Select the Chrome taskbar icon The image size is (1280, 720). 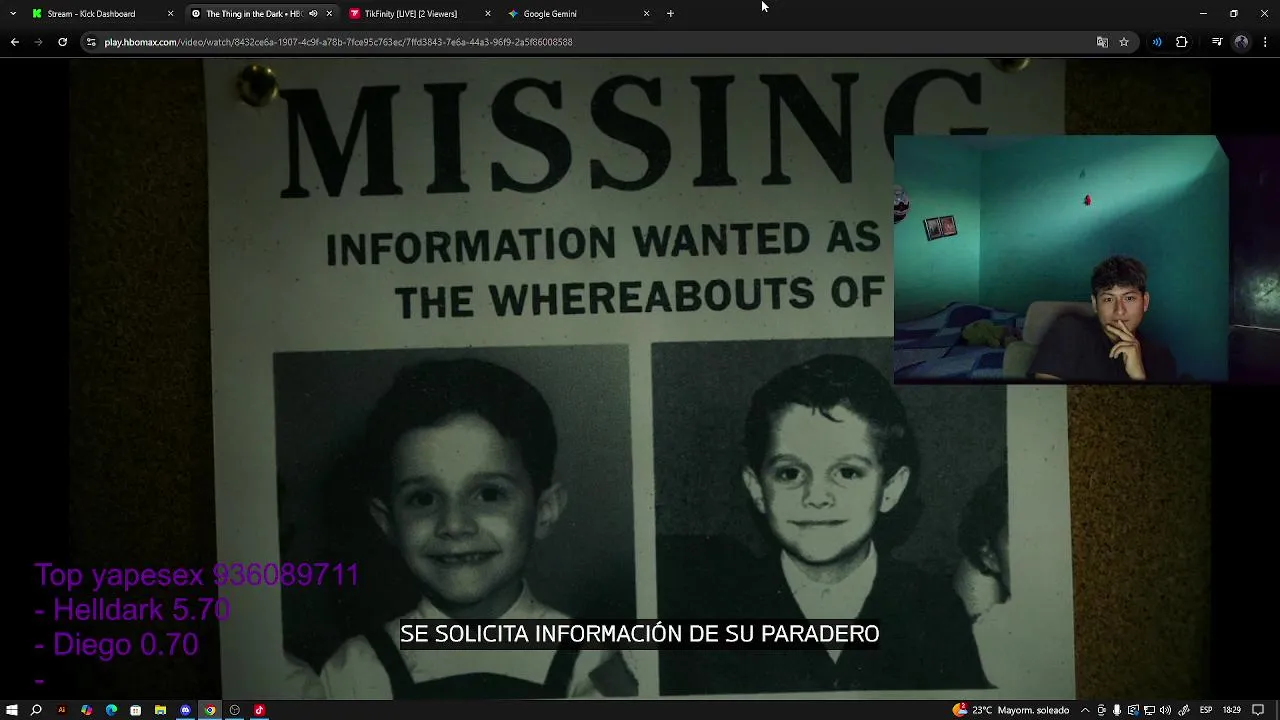pos(210,710)
